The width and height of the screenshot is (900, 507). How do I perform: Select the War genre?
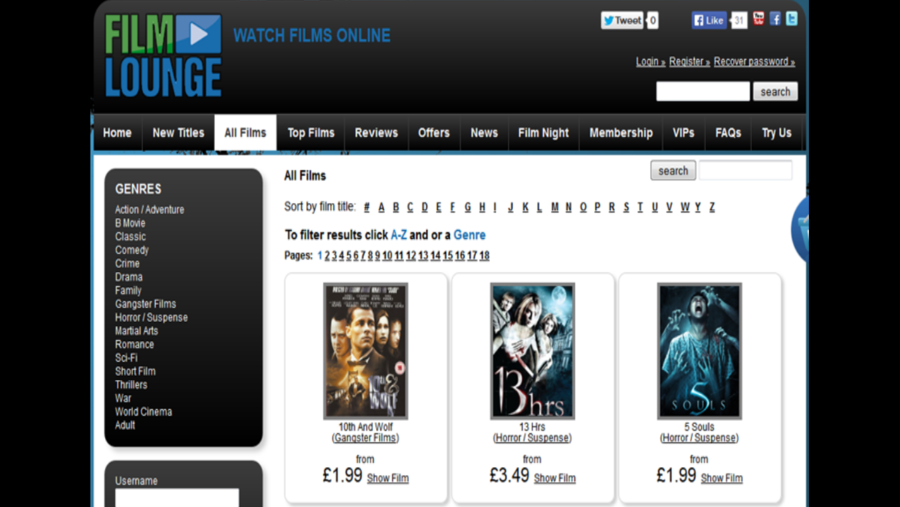tap(123, 398)
